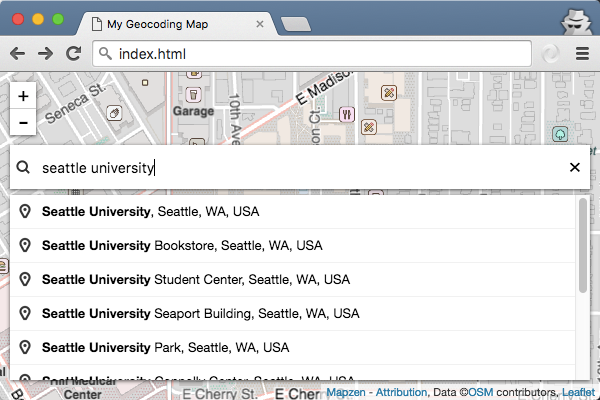Click pin icon beside Student Center result
The image size is (600, 400).
(x=25, y=279)
